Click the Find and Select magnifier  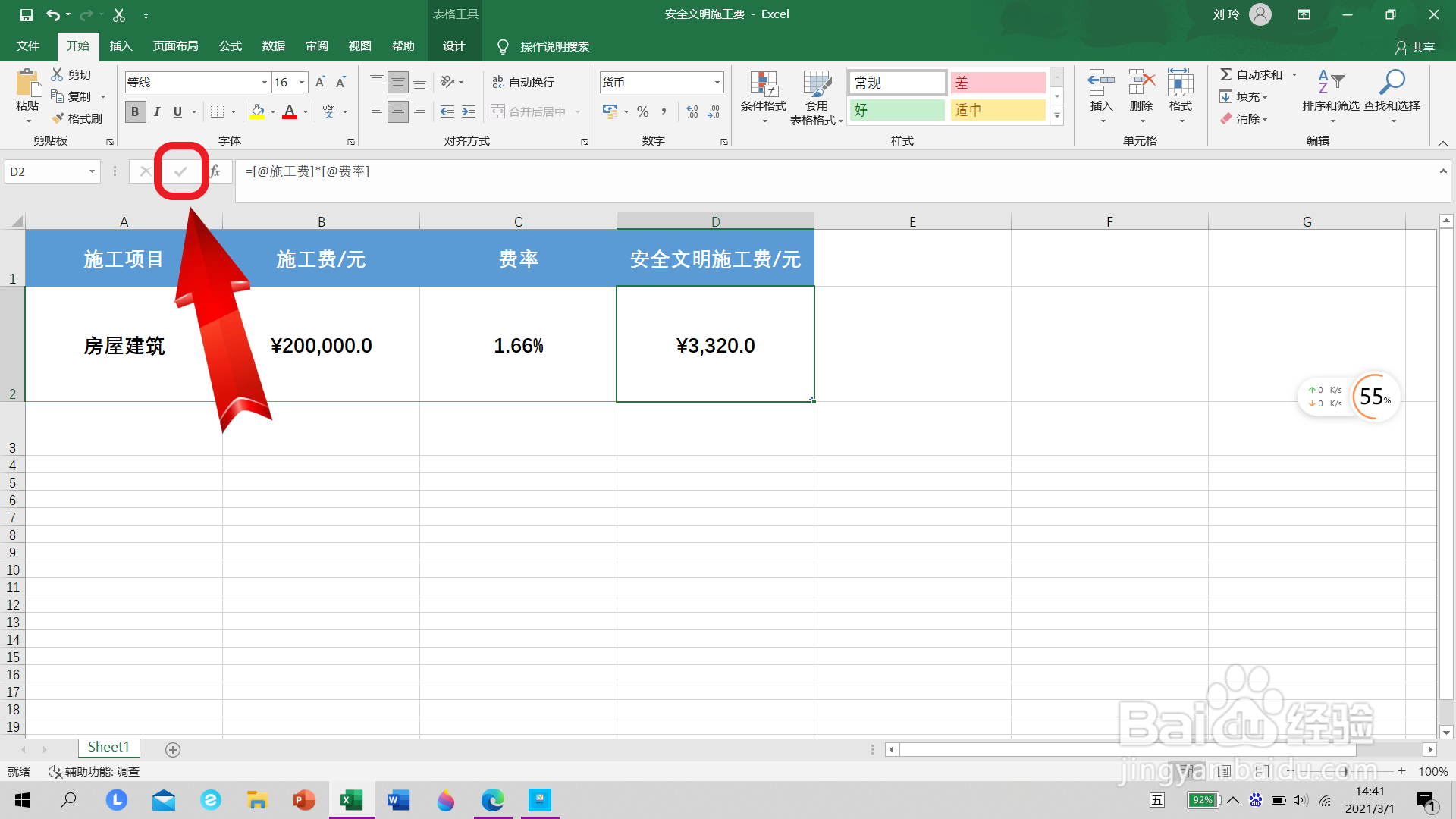point(1392,82)
